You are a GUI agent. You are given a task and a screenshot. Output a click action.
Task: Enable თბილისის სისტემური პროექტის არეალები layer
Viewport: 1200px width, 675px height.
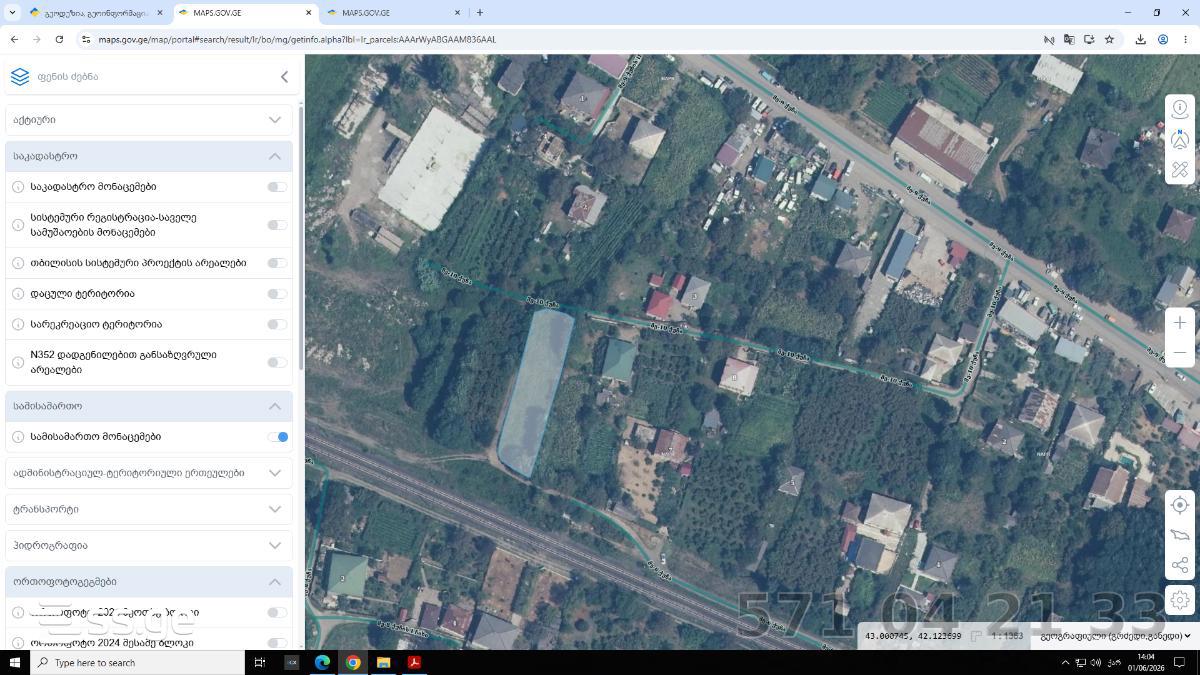click(x=277, y=263)
